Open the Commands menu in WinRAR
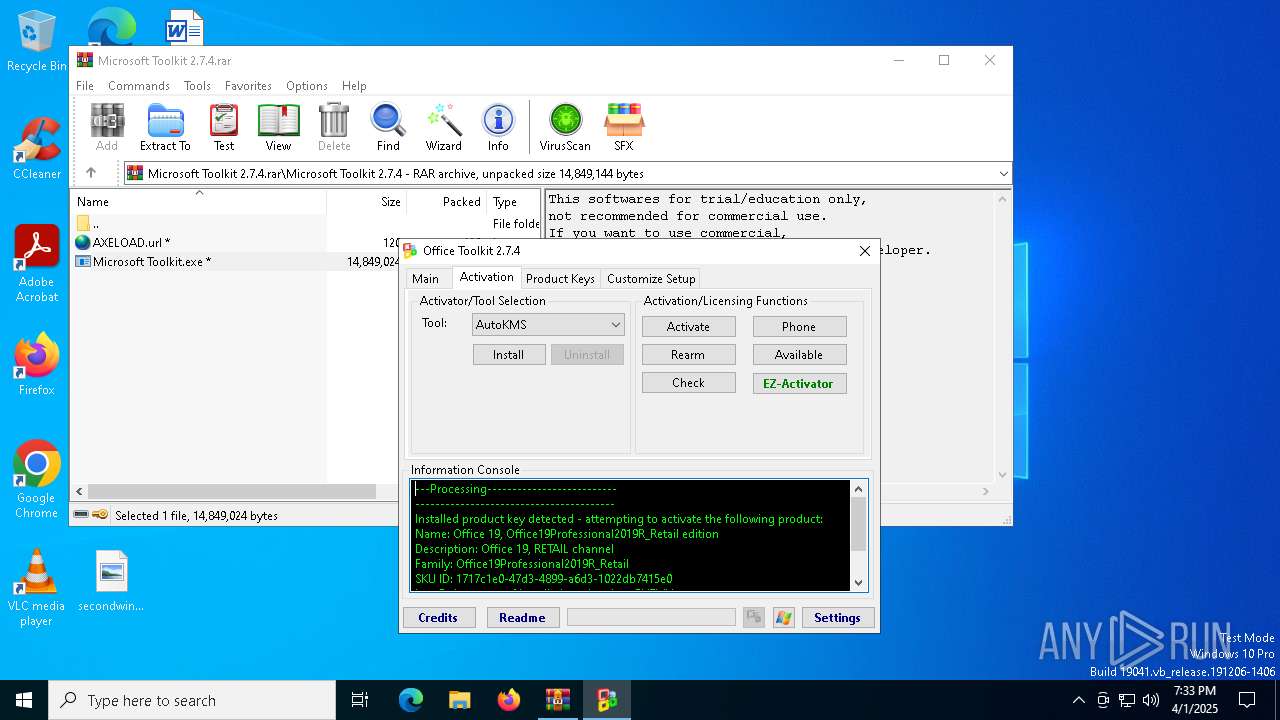 point(139,86)
